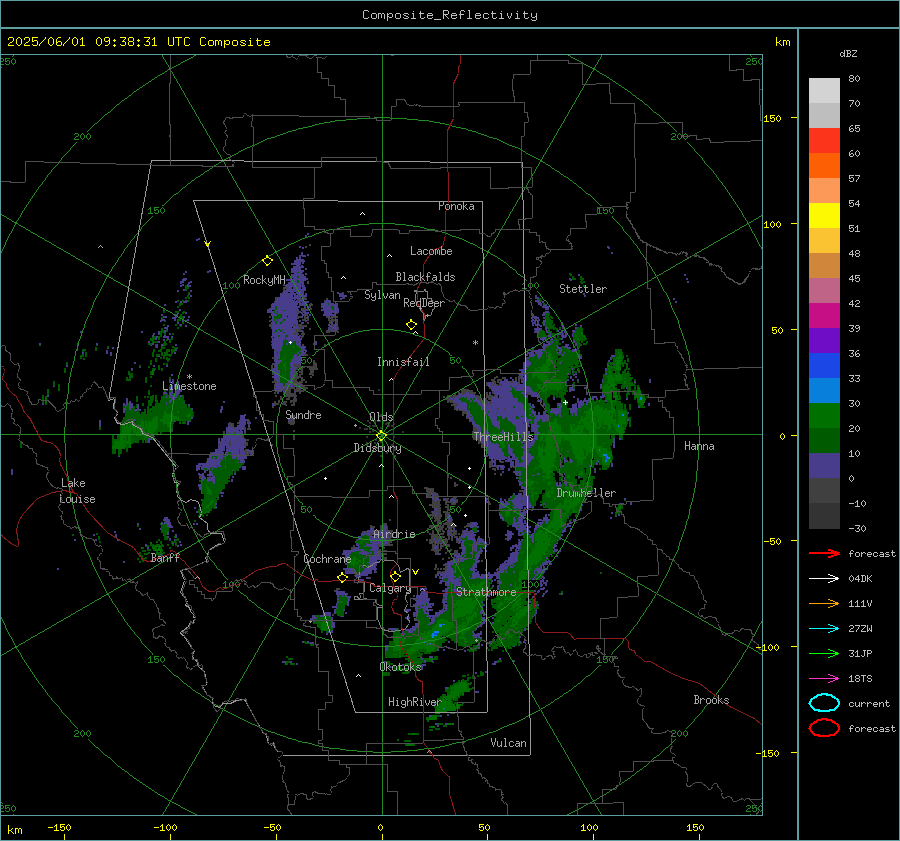Click the Vulcan label
This screenshot has height=841, width=900.
pyautogui.click(x=508, y=743)
